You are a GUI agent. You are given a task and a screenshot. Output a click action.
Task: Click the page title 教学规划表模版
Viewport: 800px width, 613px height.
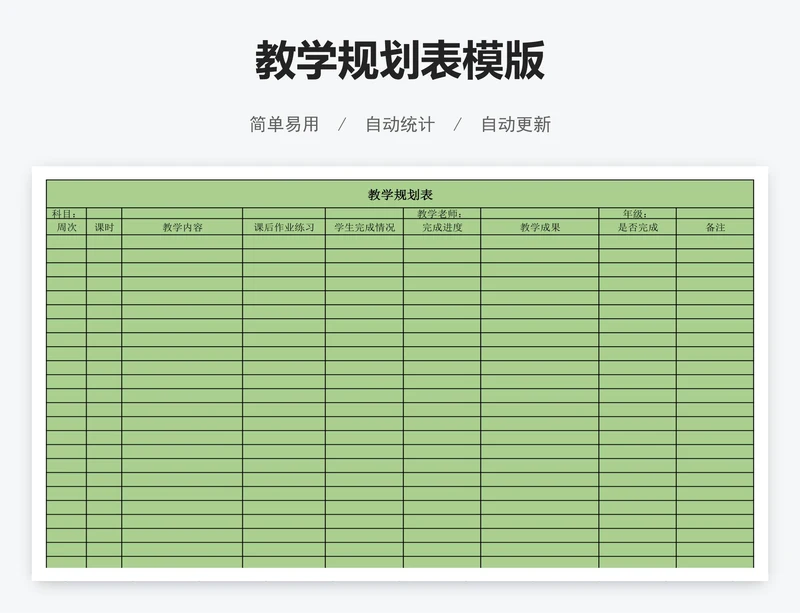click(x=399, y=61)
